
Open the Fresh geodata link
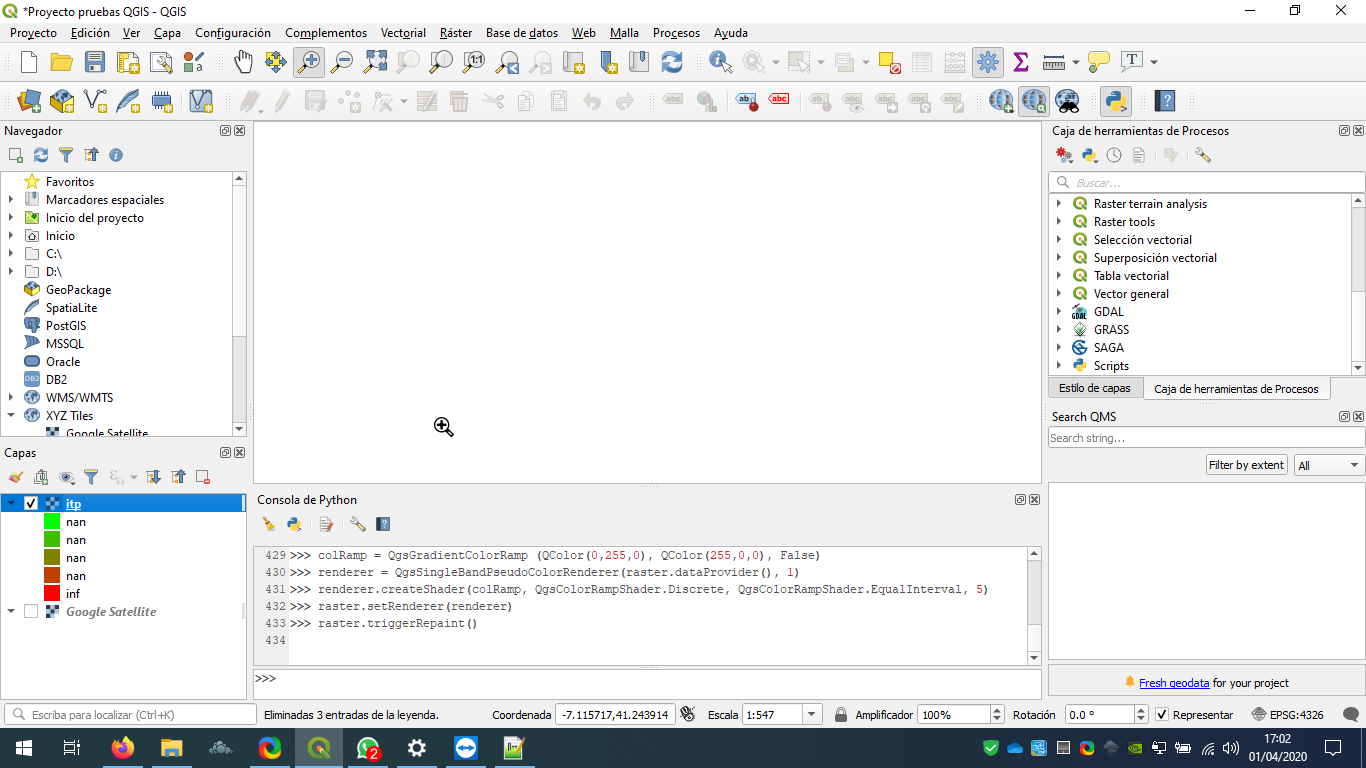[x=1174, y=683]
